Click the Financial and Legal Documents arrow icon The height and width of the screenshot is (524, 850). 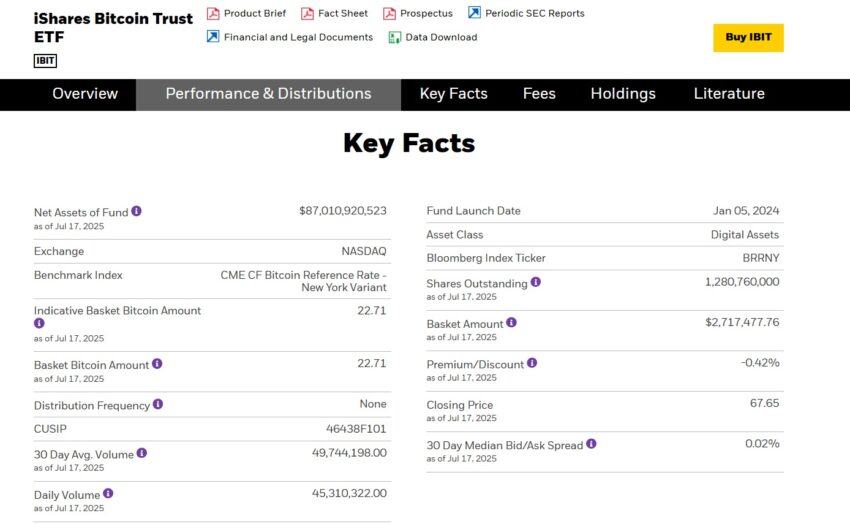point(213,37)
